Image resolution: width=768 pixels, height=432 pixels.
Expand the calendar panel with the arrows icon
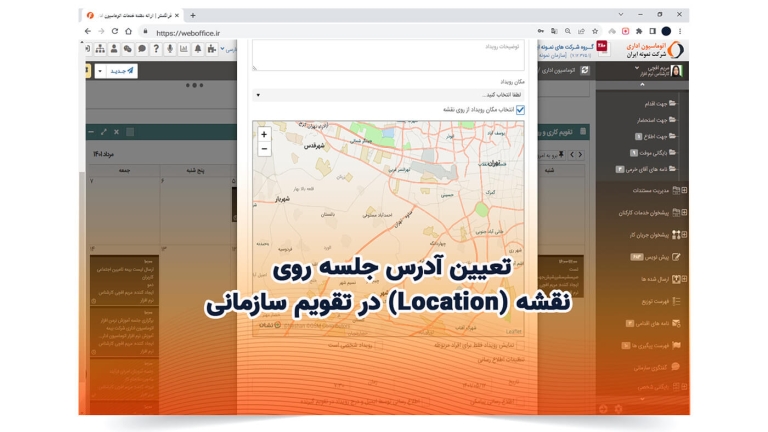point(103,132)
